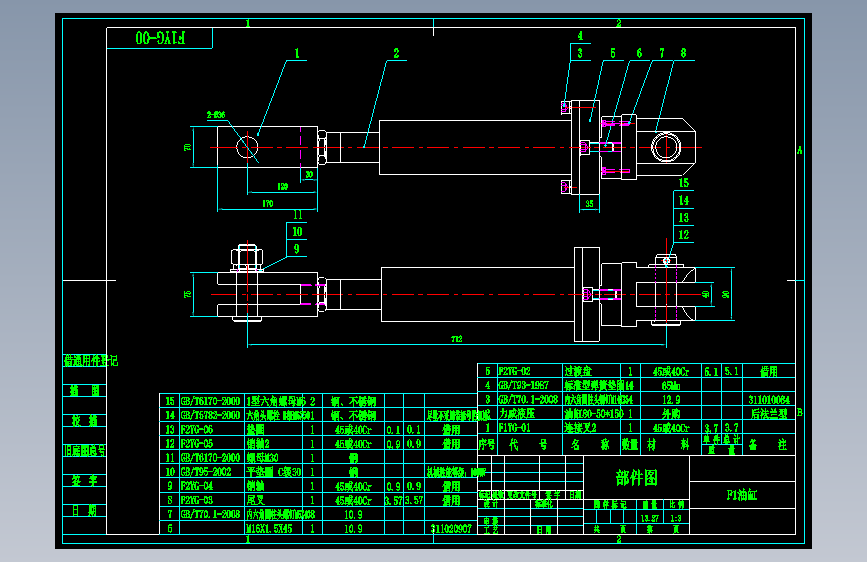The height and width of the screenshot is (562, 867).
Task: Click the 描图 label in left margin
Action: click(x=85, y=391)
